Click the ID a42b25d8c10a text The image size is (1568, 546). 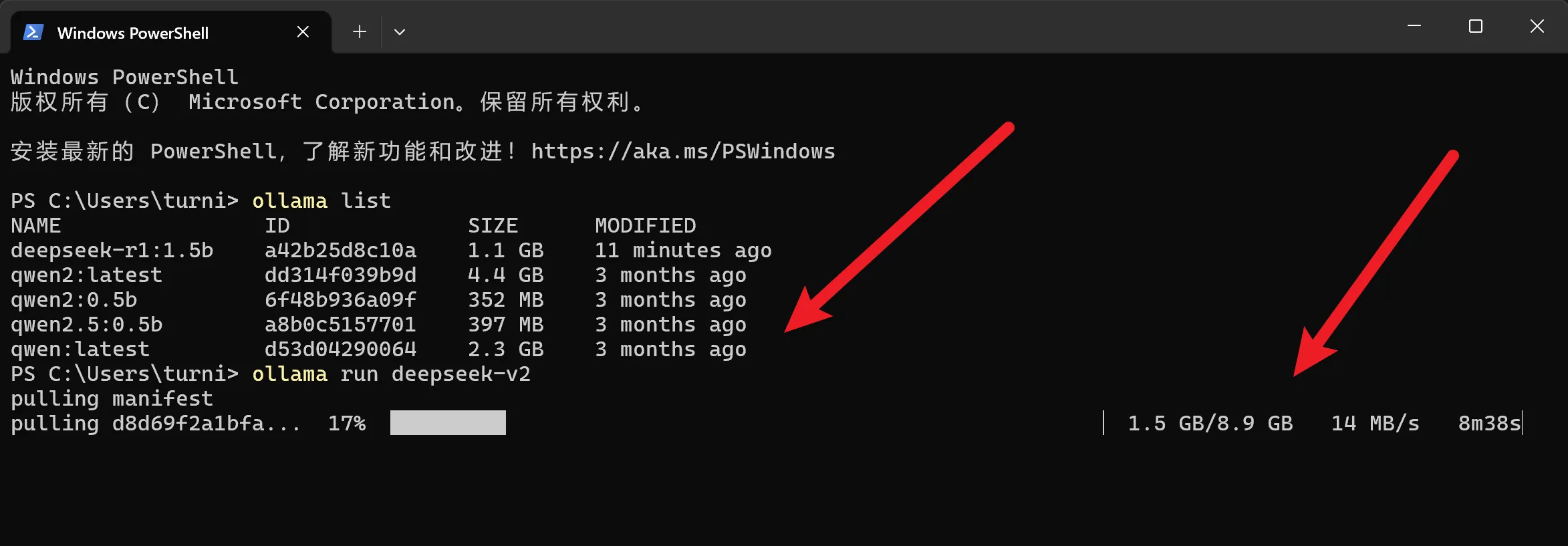click(x=340, y=250)
